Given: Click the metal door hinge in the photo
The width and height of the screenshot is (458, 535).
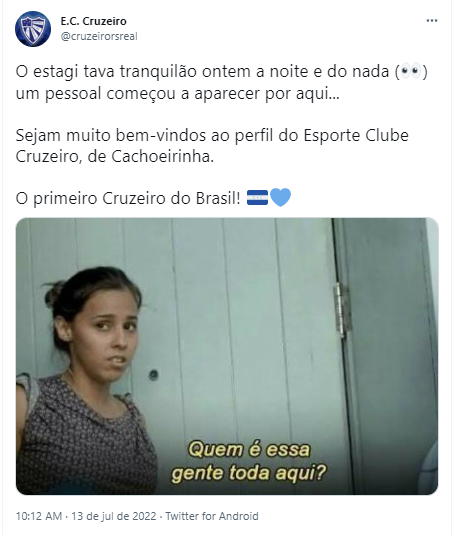Looking at the screenshot, I should (x=340, y=310).
